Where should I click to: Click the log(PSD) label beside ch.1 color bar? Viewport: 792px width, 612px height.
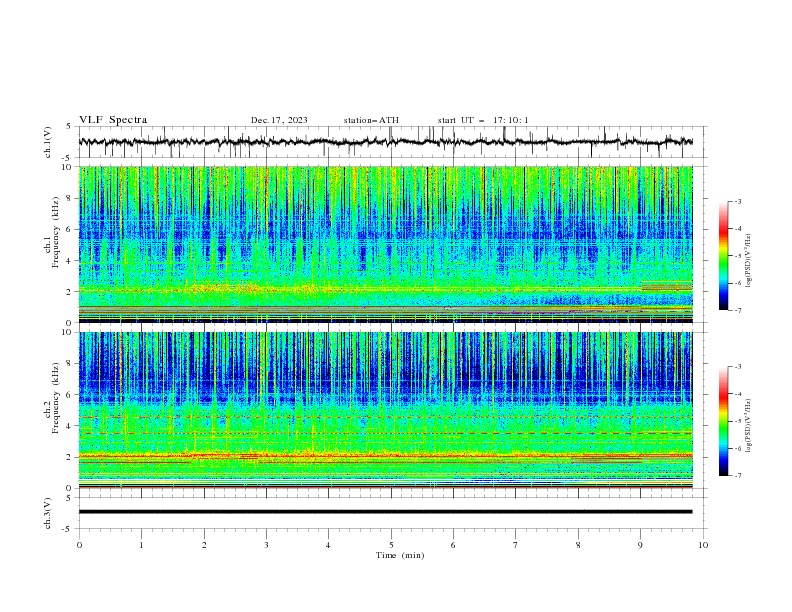748,261
